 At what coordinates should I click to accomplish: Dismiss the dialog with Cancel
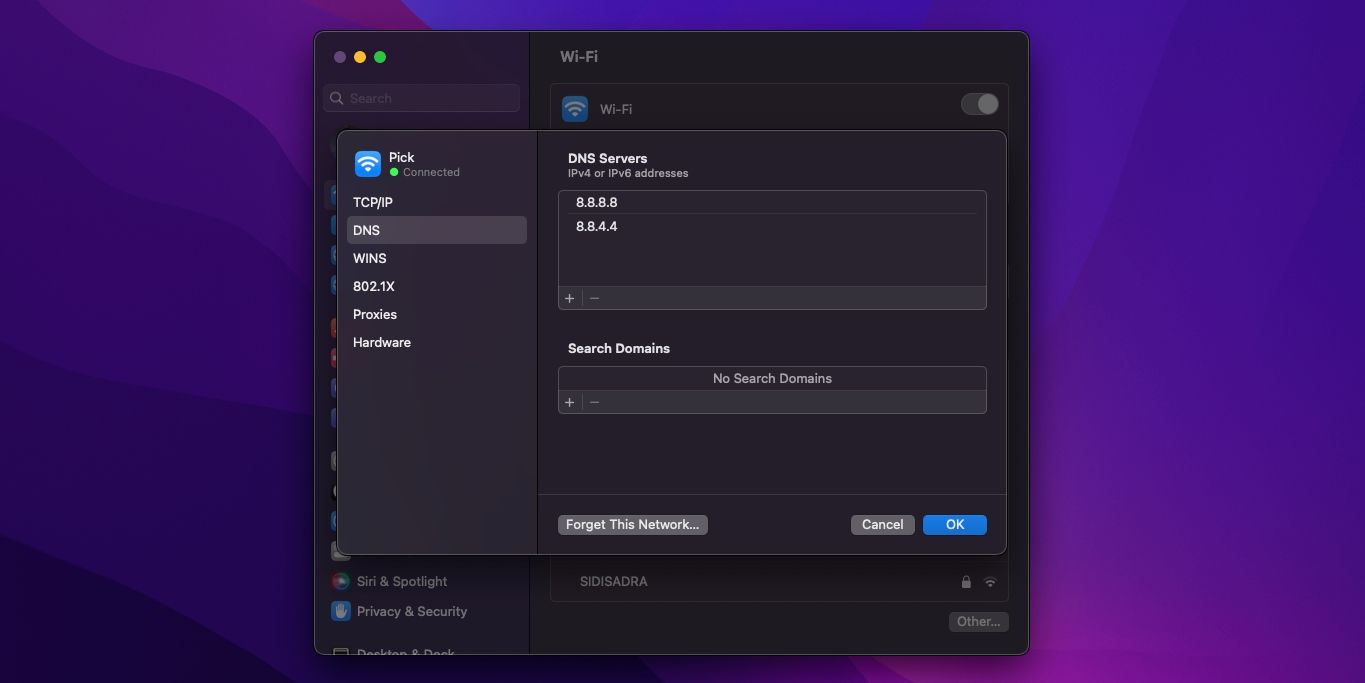pyautogui.click(x=881, y=524)
